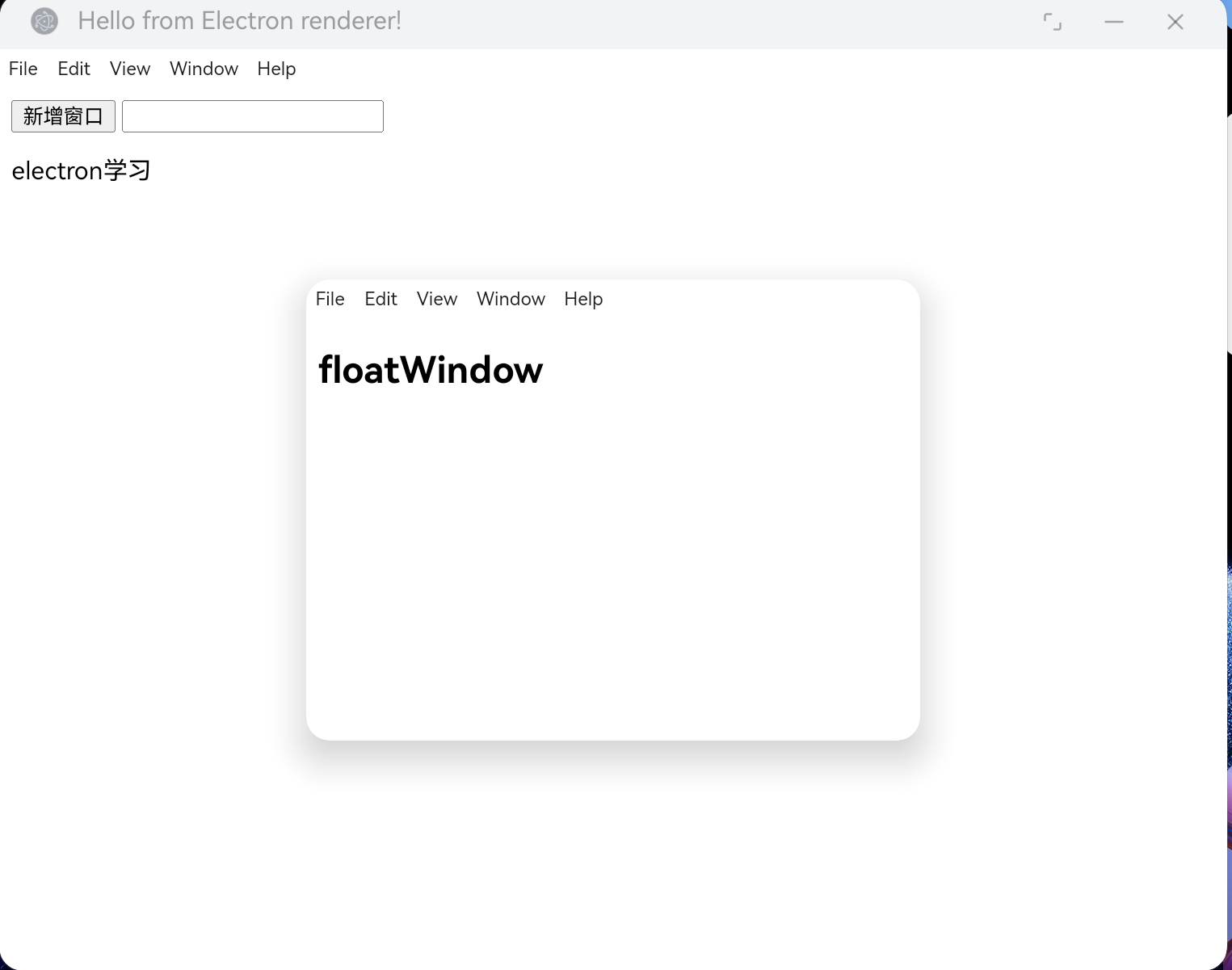Click the 新增窗口 button
The height and width of the screenshot is (970, 1232).
[x=63, y=116]
